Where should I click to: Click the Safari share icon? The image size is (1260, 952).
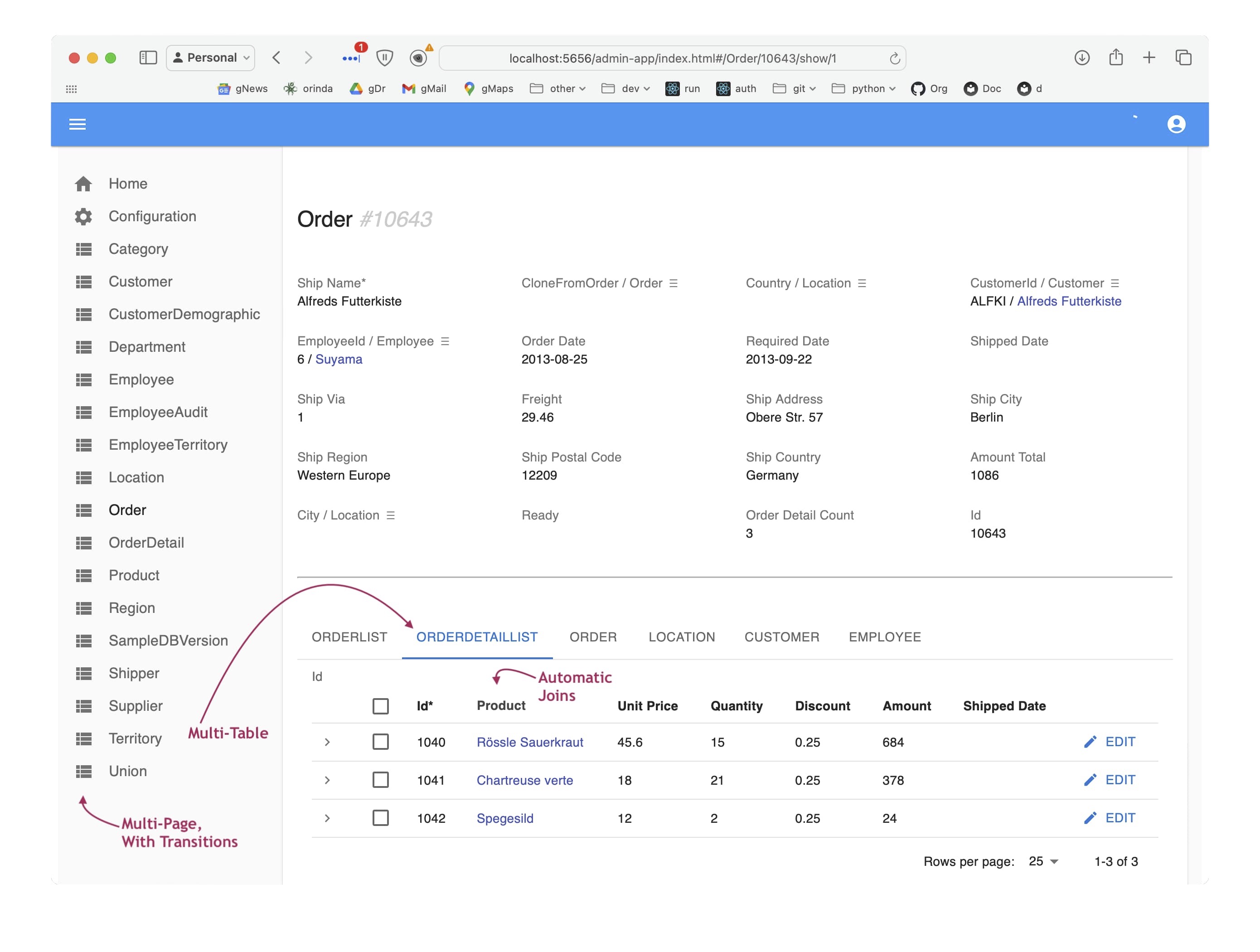(1115, 57)
